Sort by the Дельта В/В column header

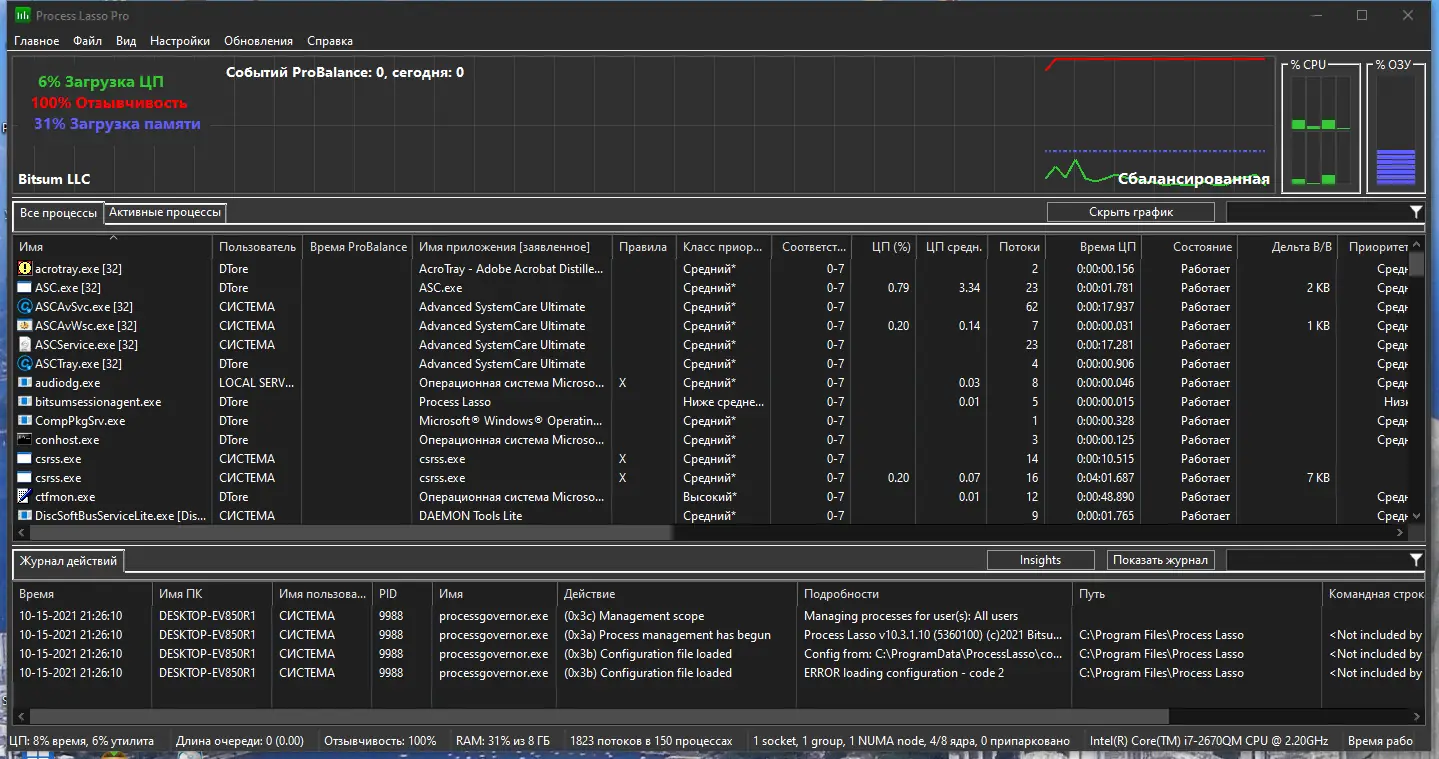1287,247
